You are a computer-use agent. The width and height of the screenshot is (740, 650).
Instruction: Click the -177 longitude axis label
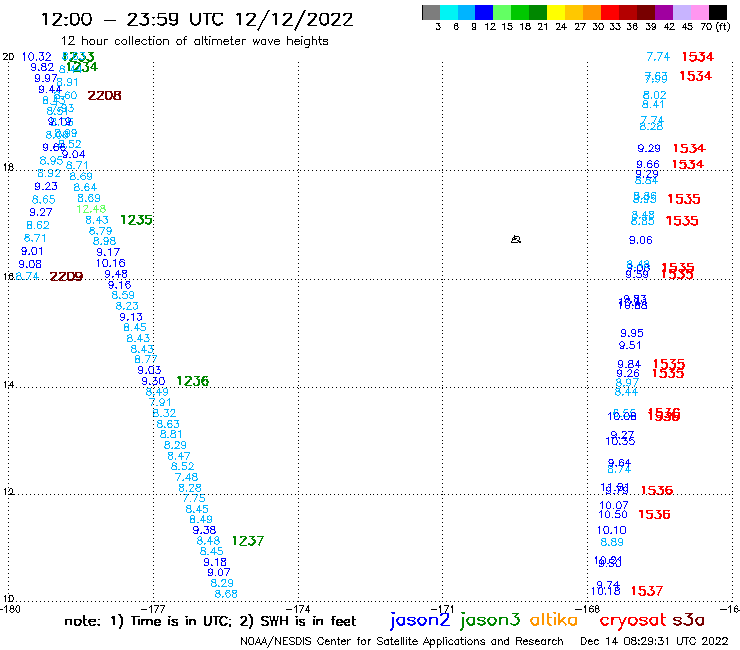pos(154,609)
